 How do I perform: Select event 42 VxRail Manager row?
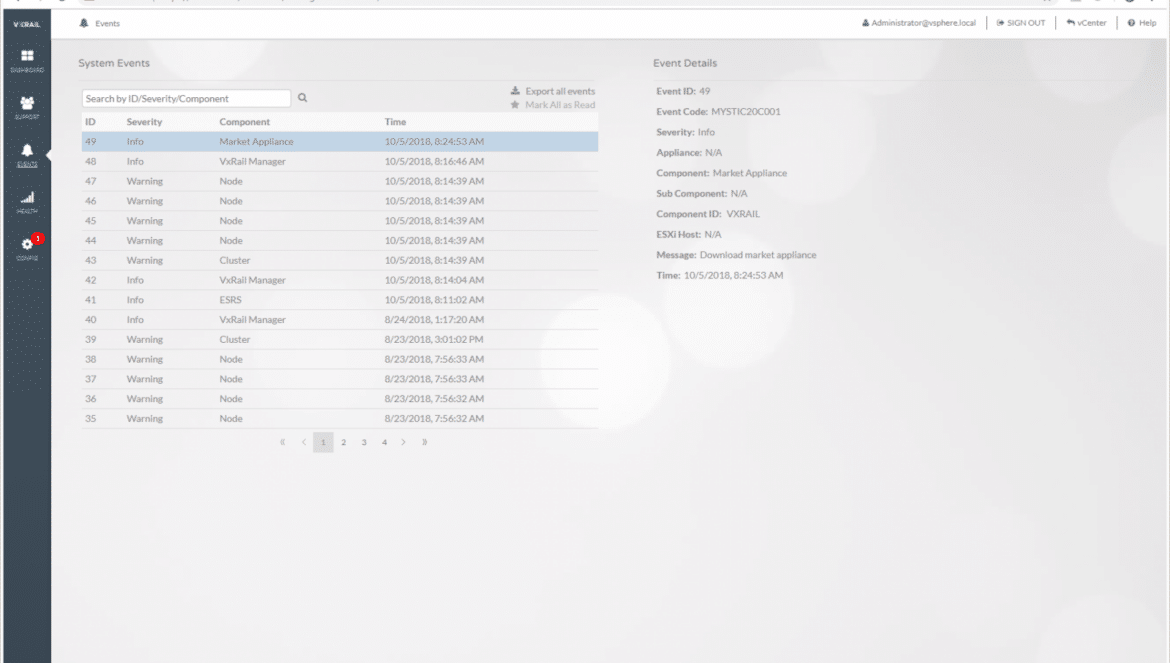coord(340,280)
